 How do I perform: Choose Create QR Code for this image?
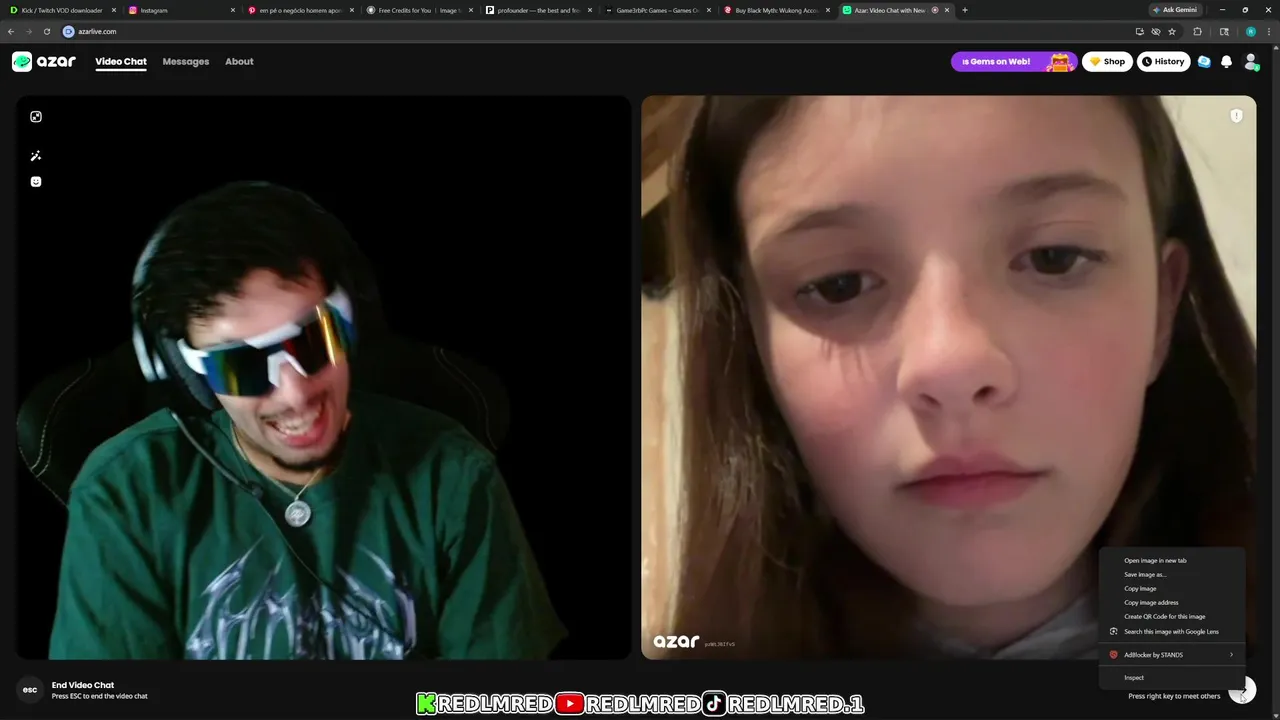point(1172,617)
